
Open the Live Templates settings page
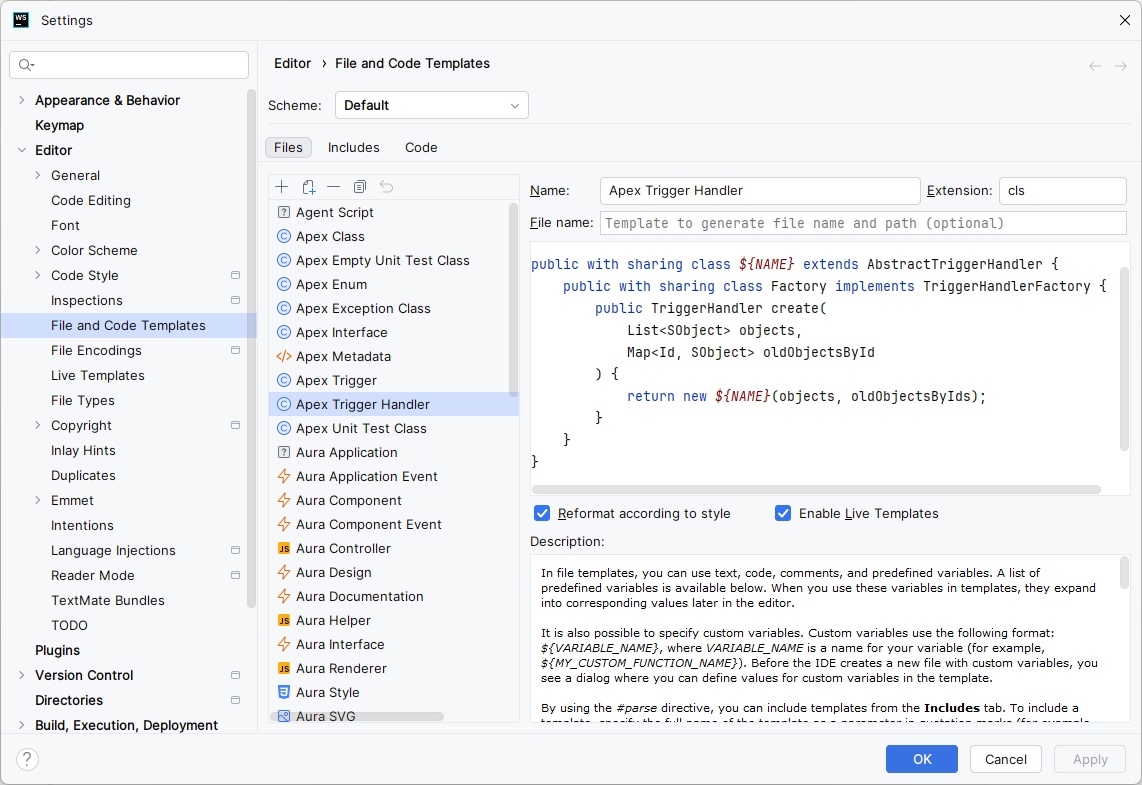(x=98, y=375)
